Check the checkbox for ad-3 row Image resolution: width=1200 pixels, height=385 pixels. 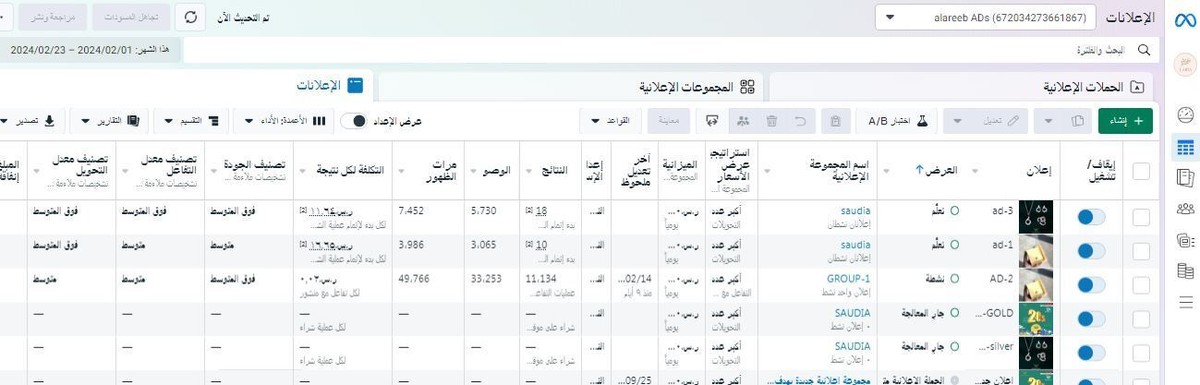pos(1140,216)
